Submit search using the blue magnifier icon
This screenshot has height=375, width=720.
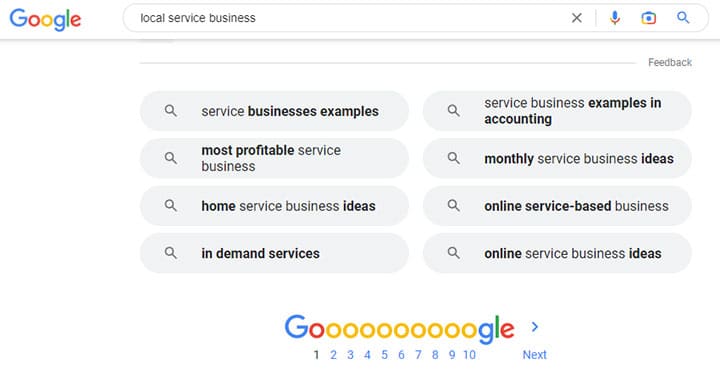[x=683, y=18]
